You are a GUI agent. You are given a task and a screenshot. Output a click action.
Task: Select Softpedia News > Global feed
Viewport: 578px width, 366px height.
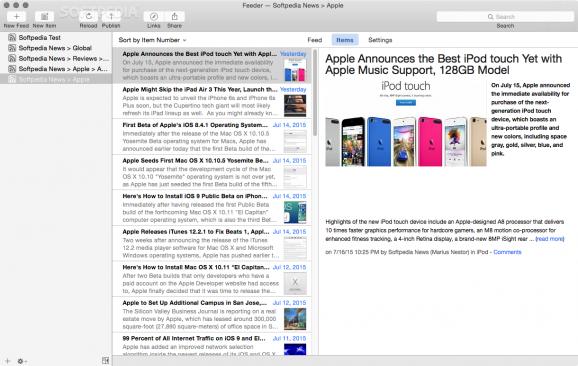tap(56, 48)
